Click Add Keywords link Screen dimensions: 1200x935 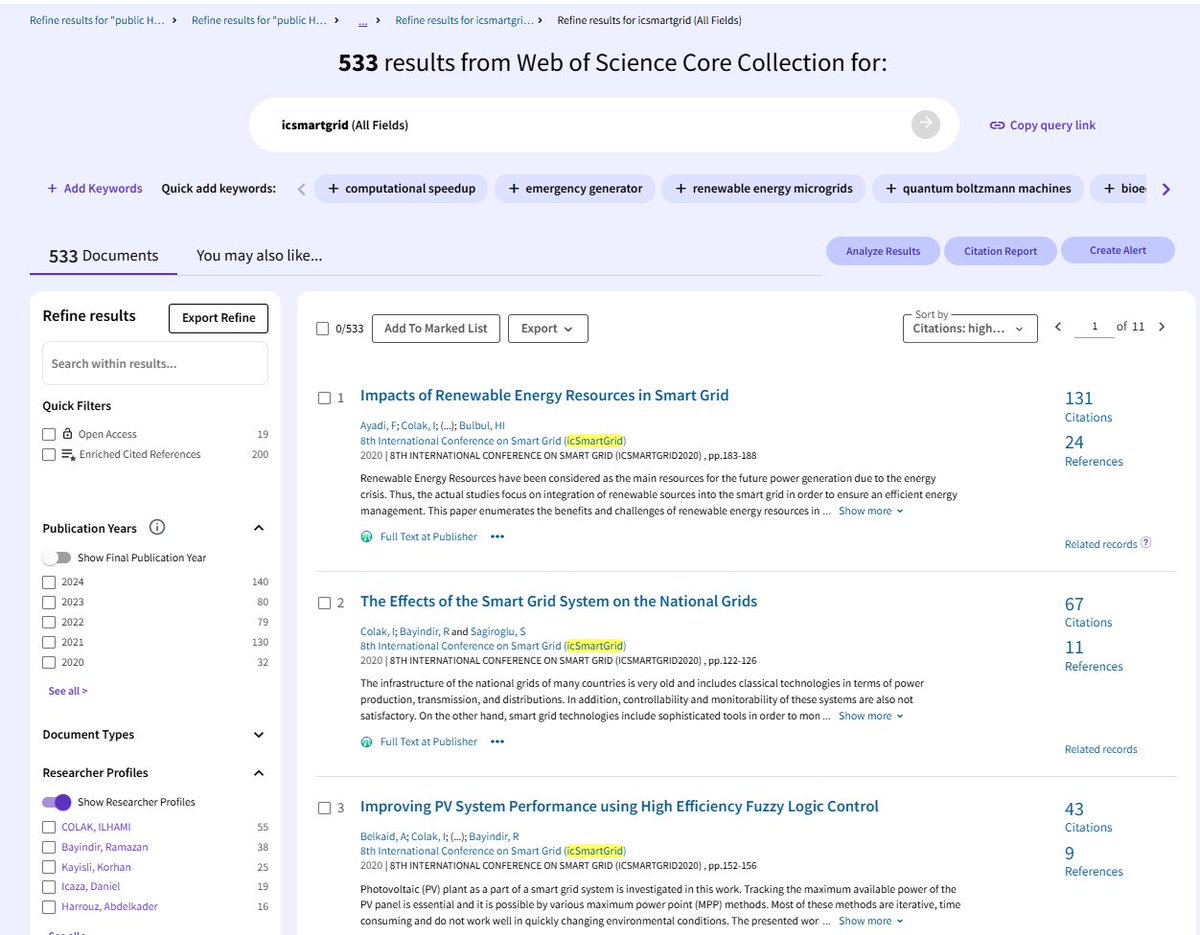(x=95, y=188)
